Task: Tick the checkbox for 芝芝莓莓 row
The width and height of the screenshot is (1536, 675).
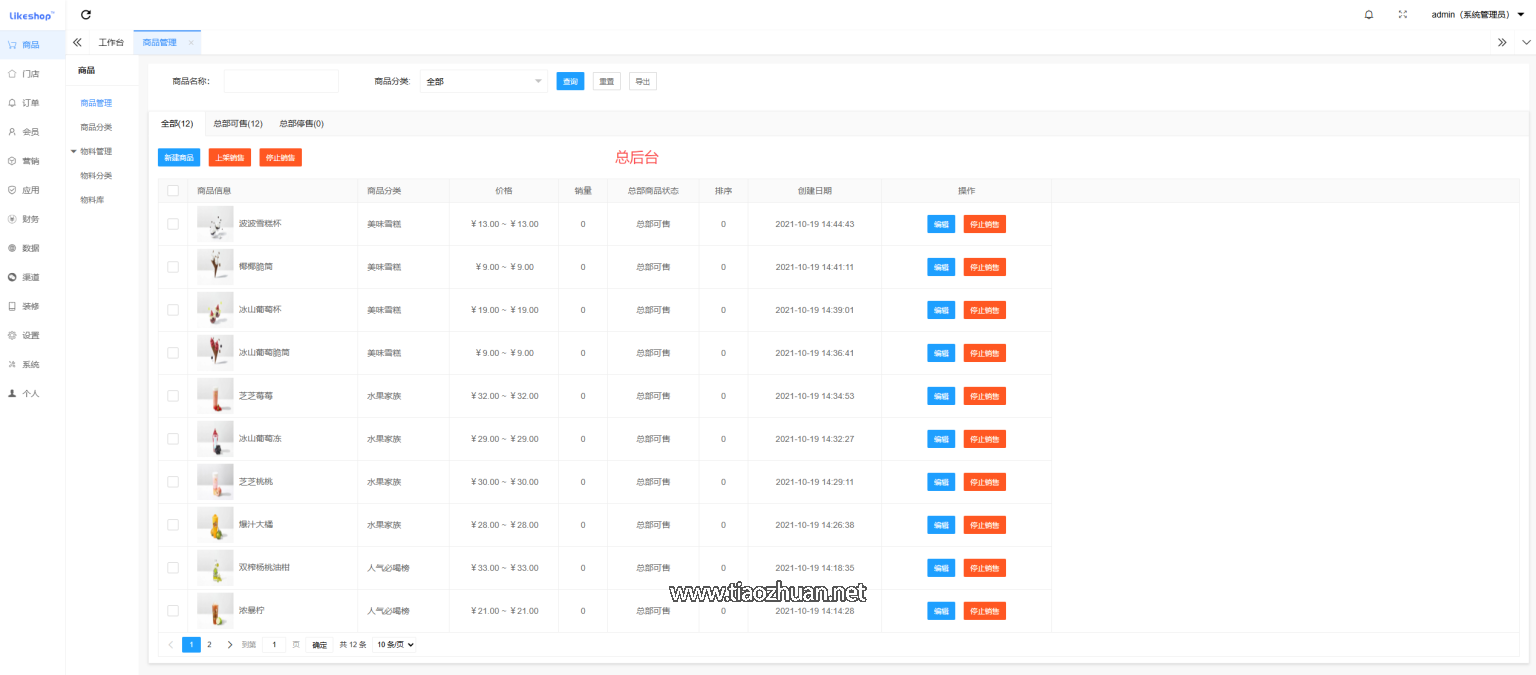Action: (x=173, y=396)
